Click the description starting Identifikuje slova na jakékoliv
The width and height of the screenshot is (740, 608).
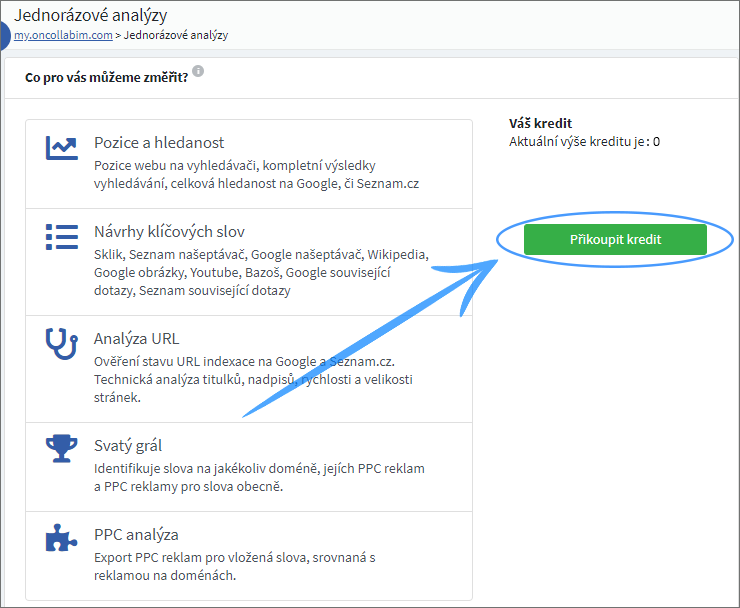pyautogui.click(x=259, y=477)
